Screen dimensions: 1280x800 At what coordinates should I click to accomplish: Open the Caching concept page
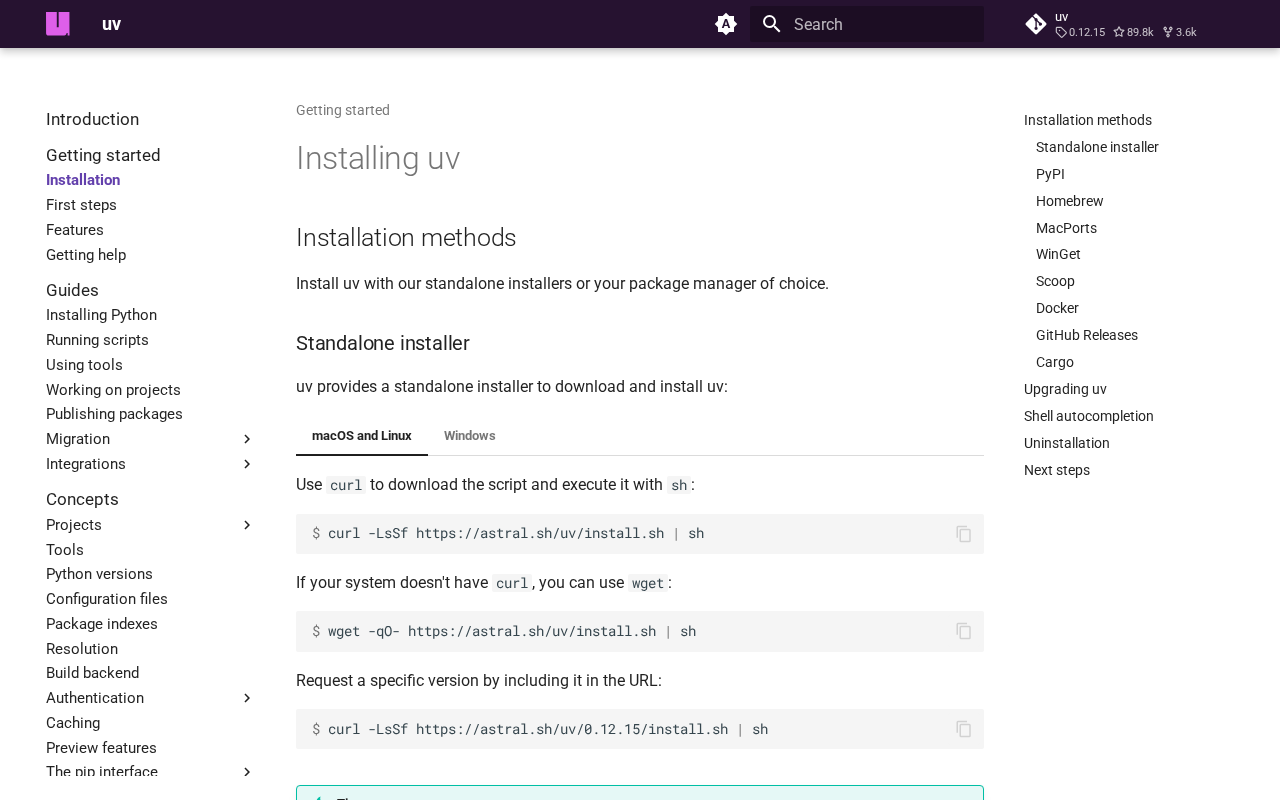click(73, 723)
